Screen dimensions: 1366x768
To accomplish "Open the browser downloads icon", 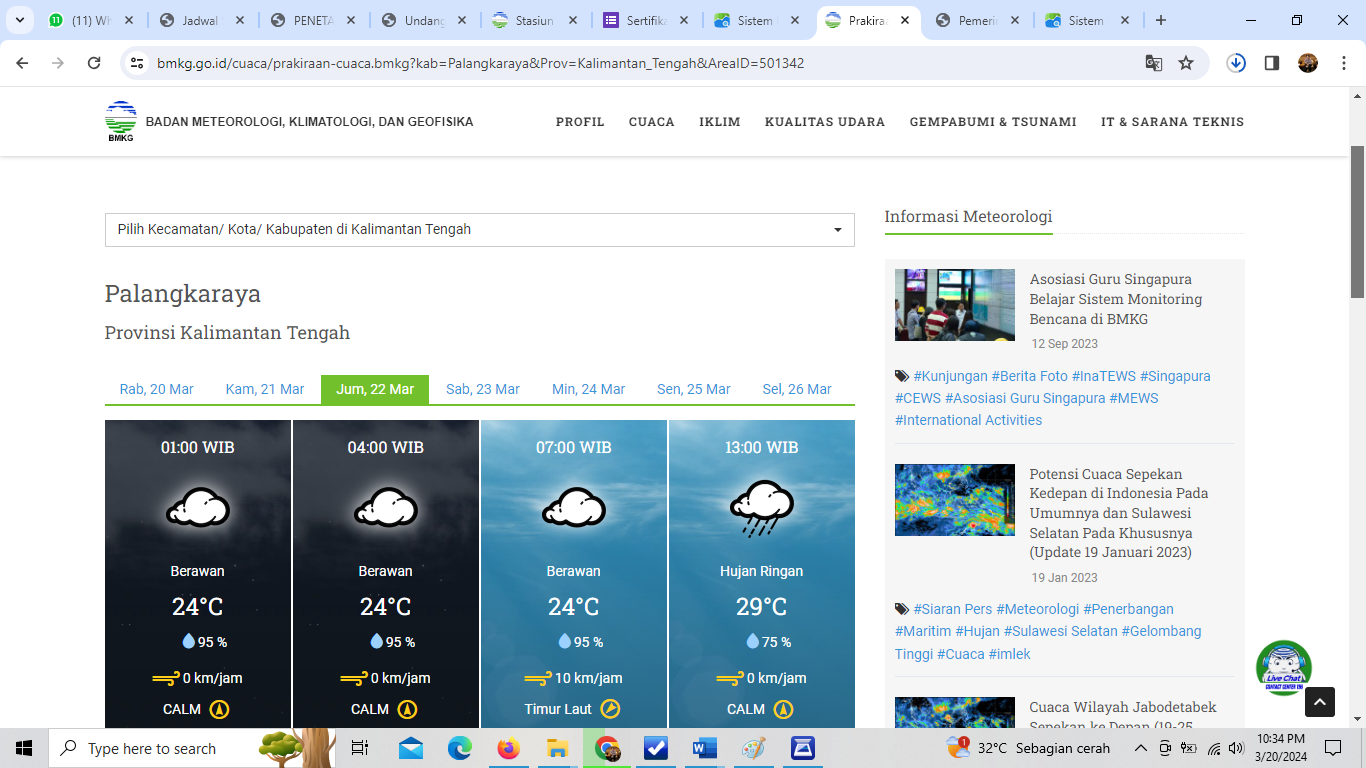I will pos(1236,63).
